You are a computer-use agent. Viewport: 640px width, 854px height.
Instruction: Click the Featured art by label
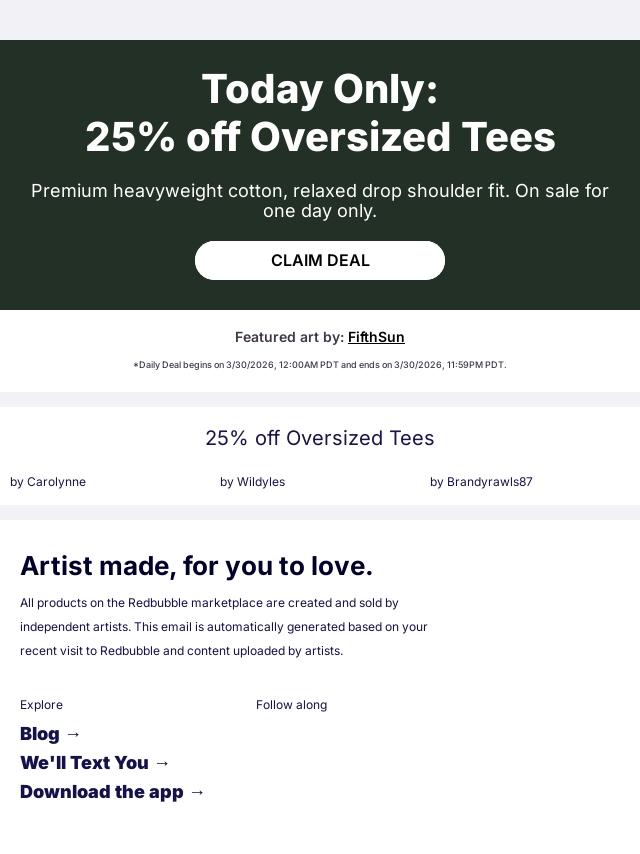click(289, 337)
